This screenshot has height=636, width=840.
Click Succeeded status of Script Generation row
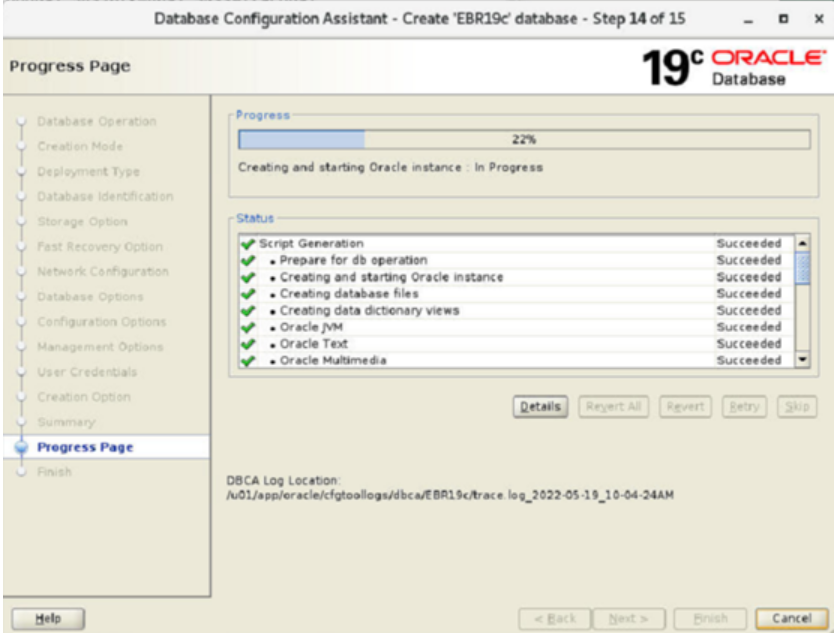pos(749,244)
